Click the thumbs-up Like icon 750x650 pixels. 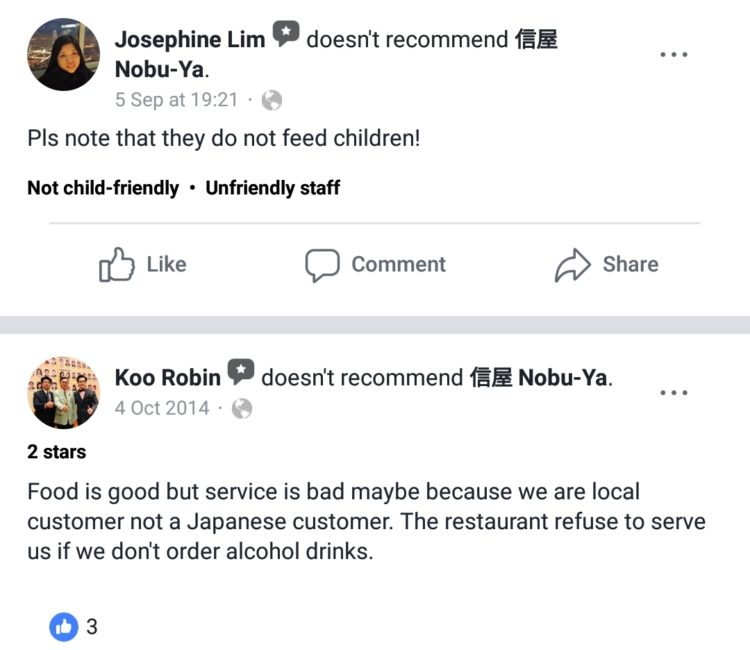coord(116,265)
